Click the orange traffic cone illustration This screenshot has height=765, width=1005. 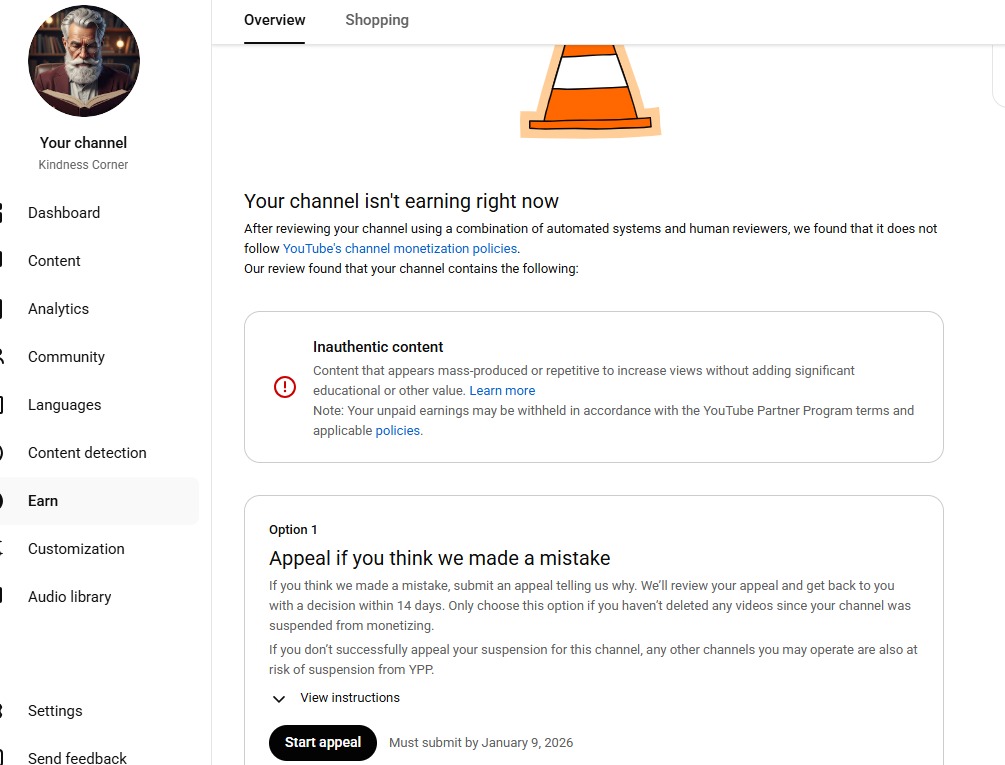click(590, 91)
